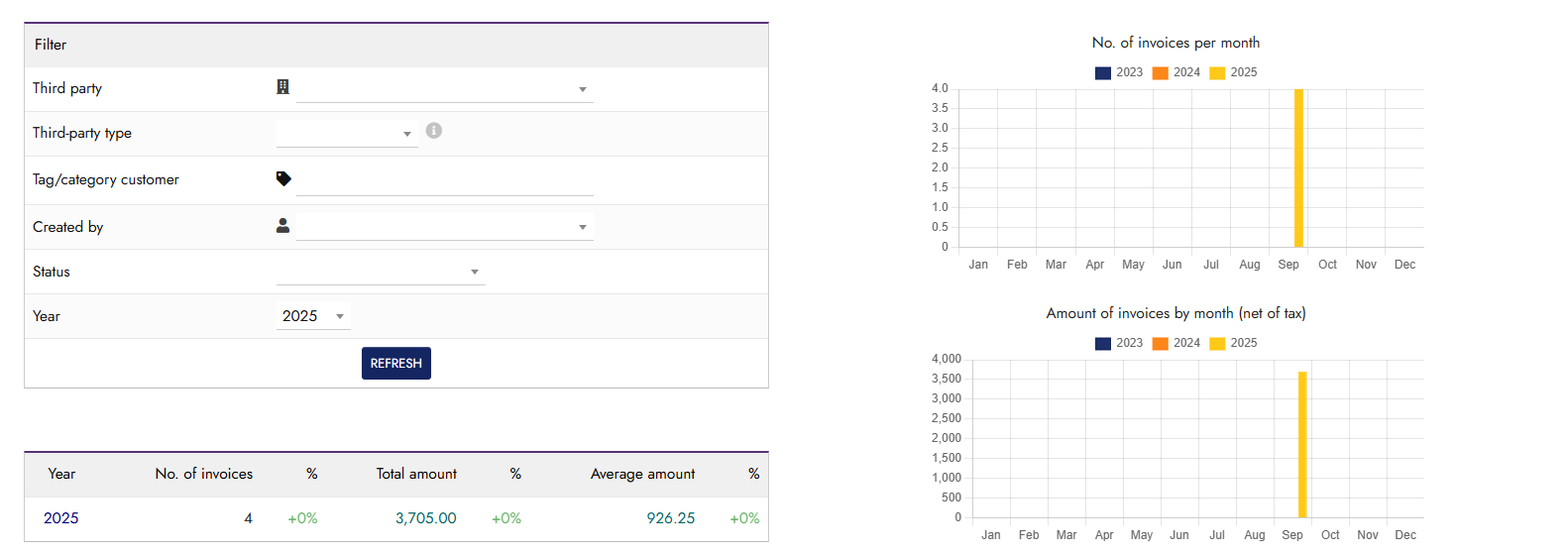The width and height of the screenshot is (1568, 554).
Task: Change the Year dropdown showing 2025
Action: tap(313, 316)
